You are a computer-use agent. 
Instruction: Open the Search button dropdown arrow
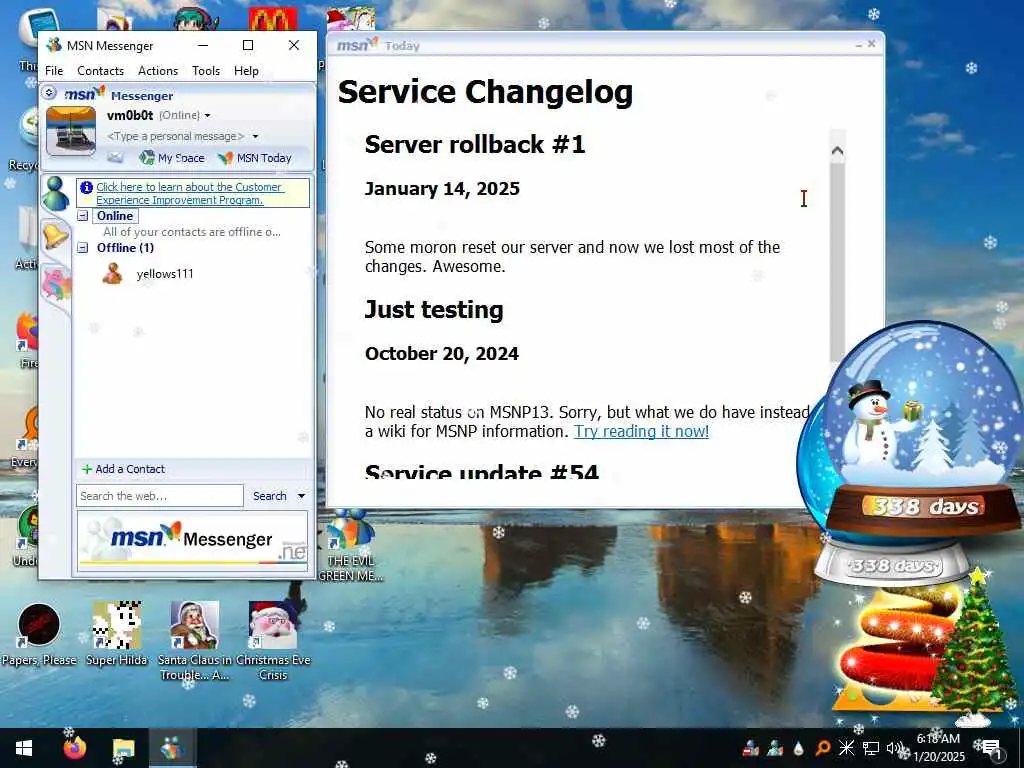click(x=301, y=496)
